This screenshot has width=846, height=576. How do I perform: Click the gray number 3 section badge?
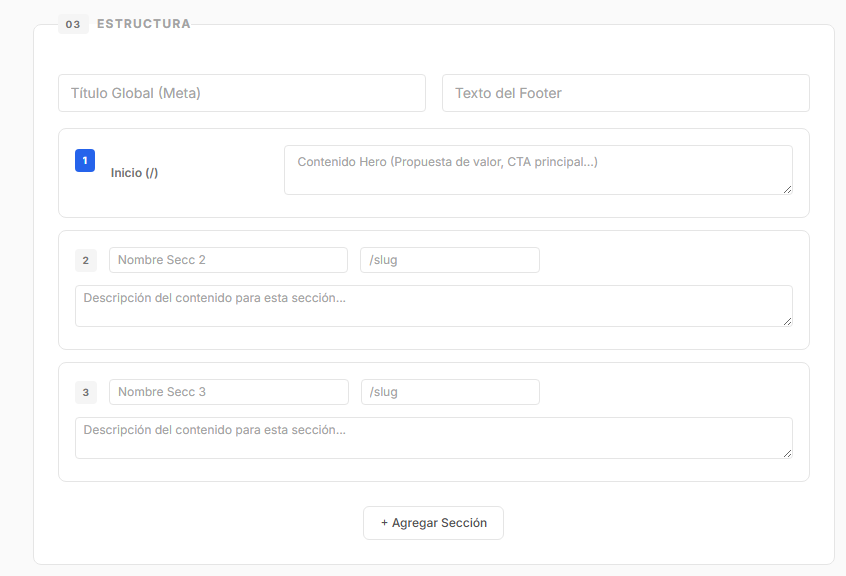coord(85,393)
